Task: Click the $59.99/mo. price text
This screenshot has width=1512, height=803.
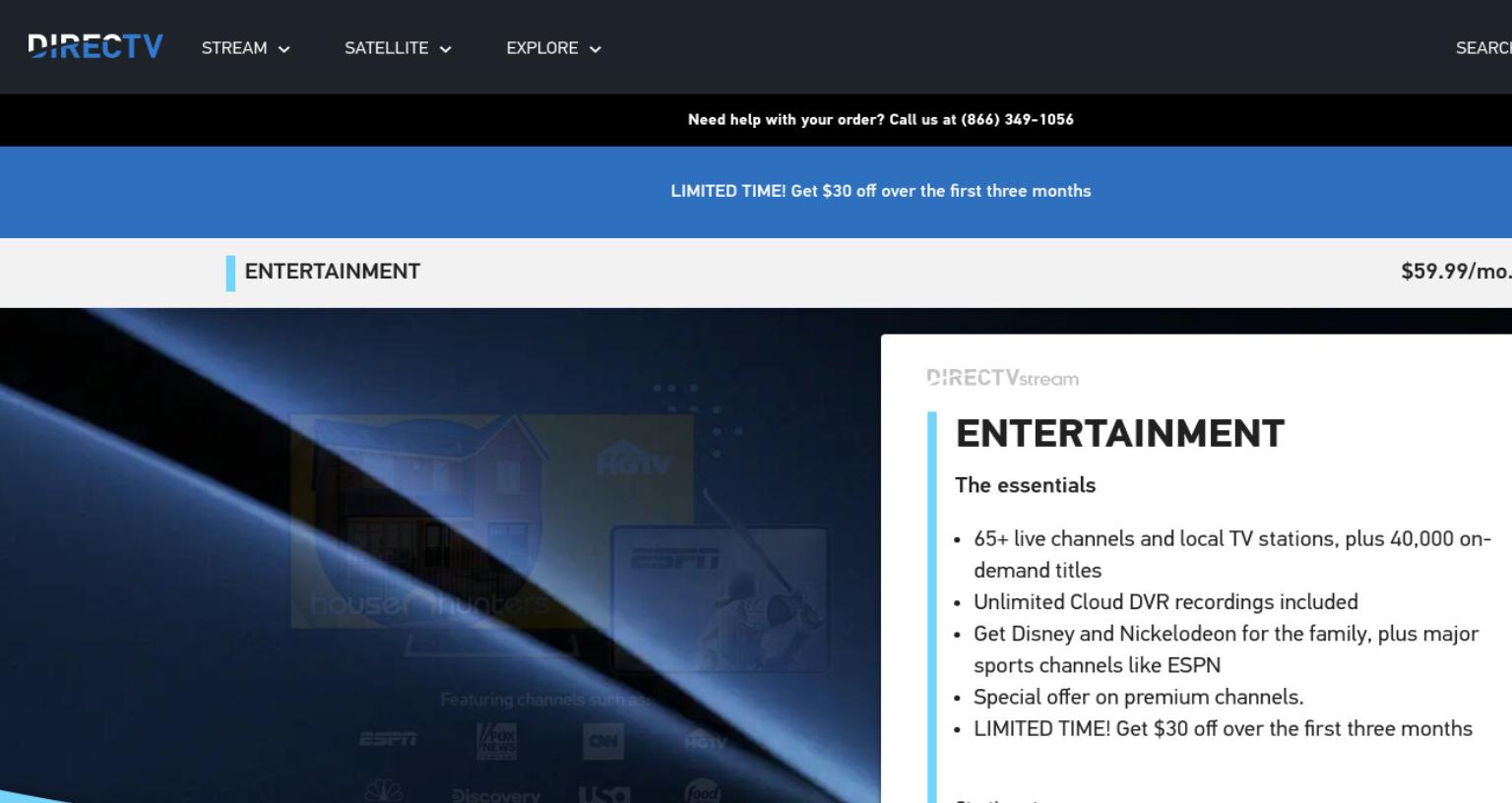Action: 1456,272
